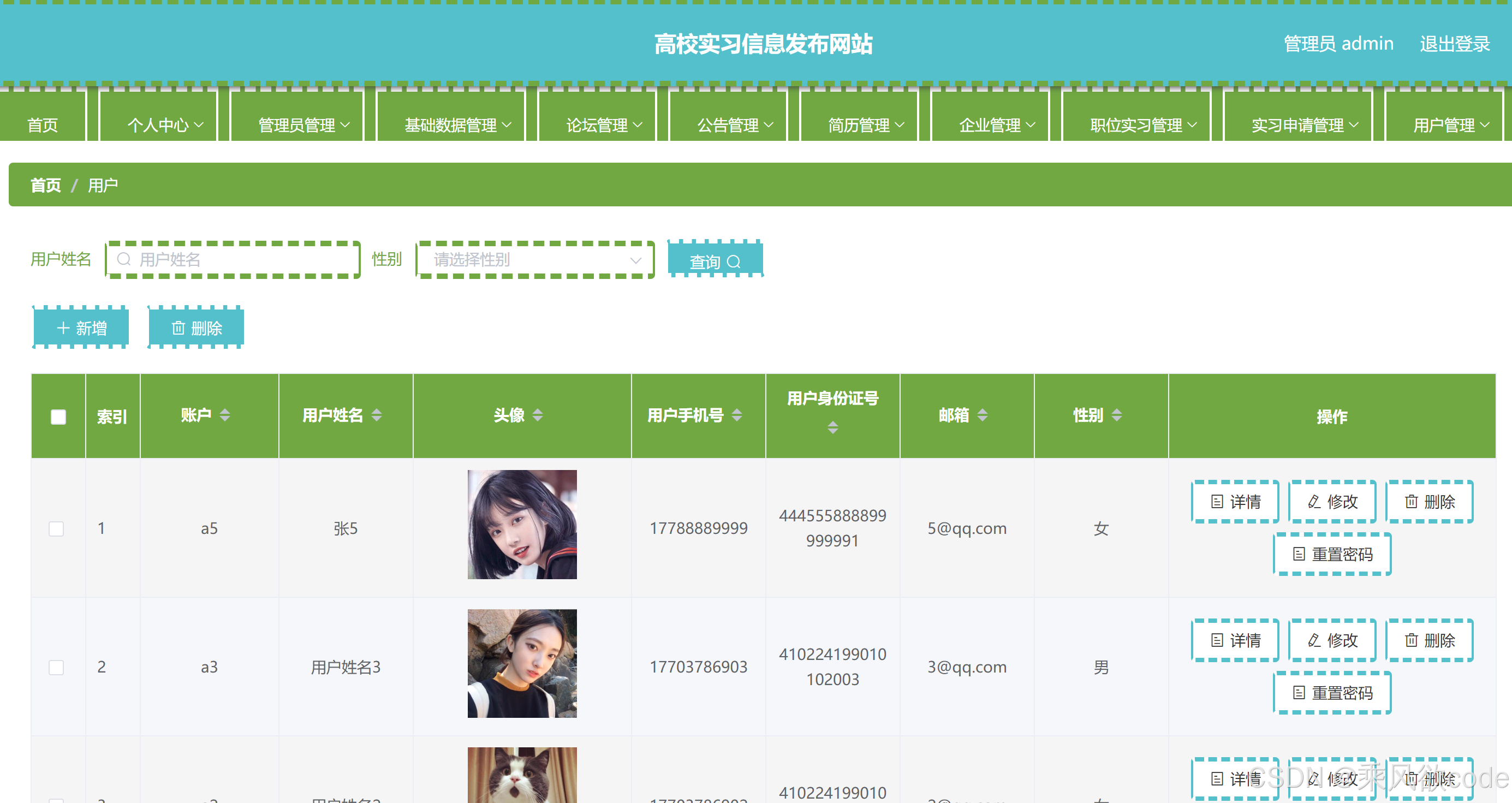Screen dimensions: 1512x803
Task: Select row 2 checkbox for user a3
Action: pyautogui.click(x=56, y=667)
